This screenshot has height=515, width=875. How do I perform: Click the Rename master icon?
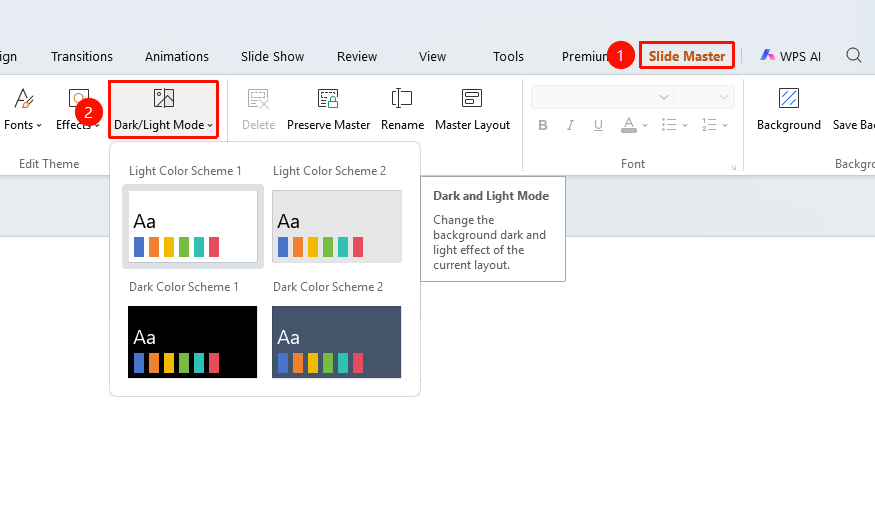(402, 98)
